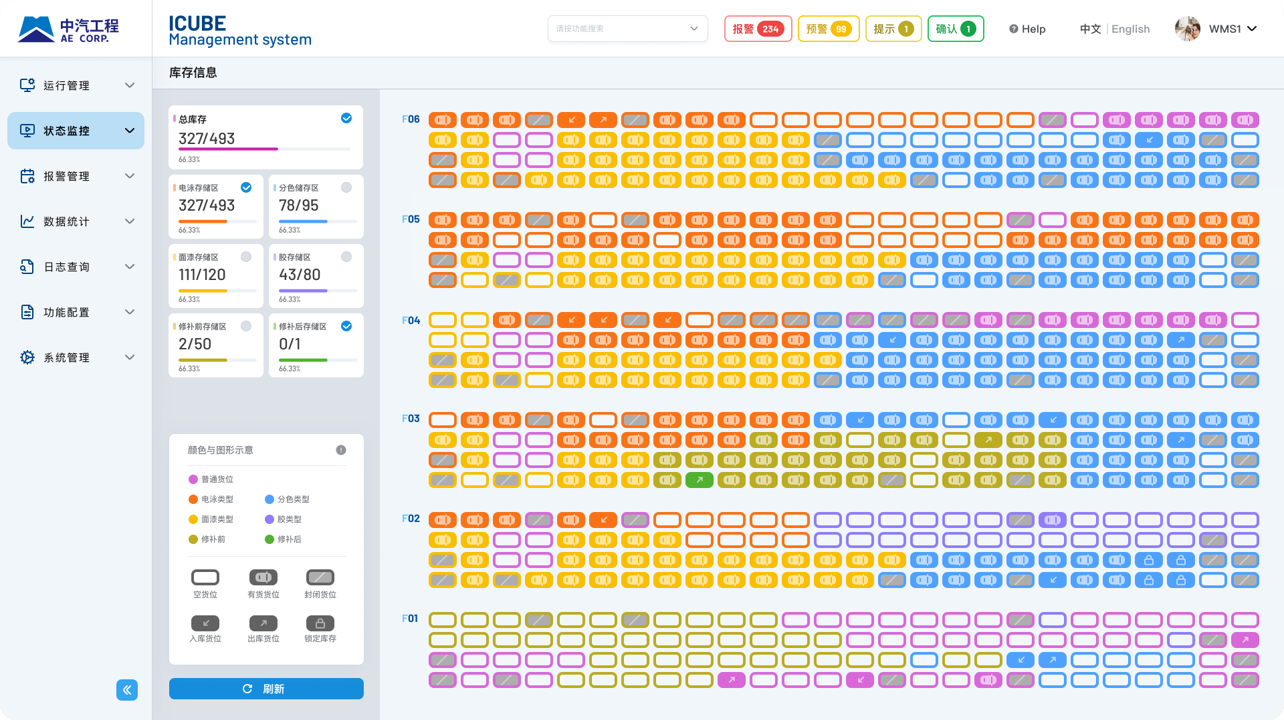Click the 中汽工程 AE Corp logo
The image size is (1284, 720).
[x=68, y=29]
